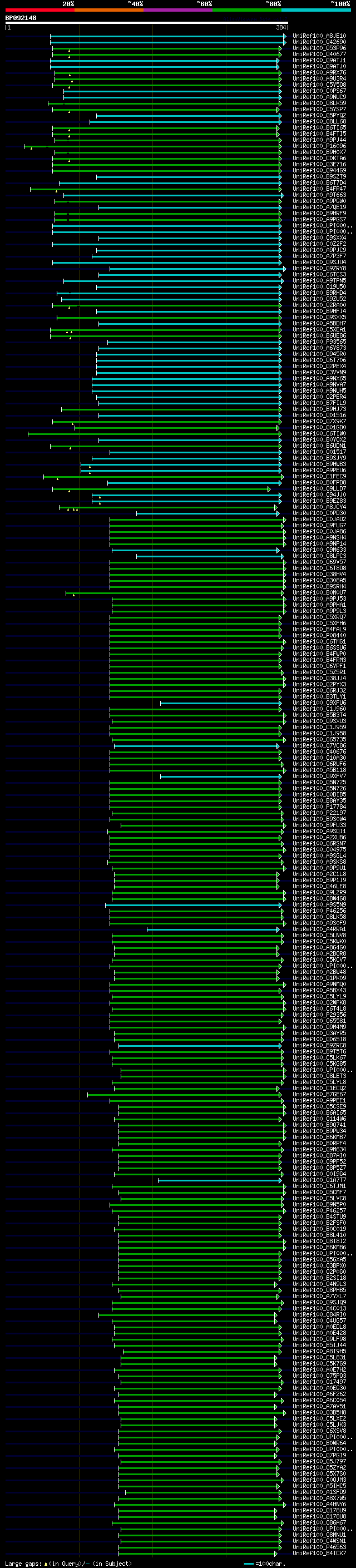Screen dimensions: 356x1568
Task: Select hit UniRef100_C5L831
Action: click(x=319, y=1357)
